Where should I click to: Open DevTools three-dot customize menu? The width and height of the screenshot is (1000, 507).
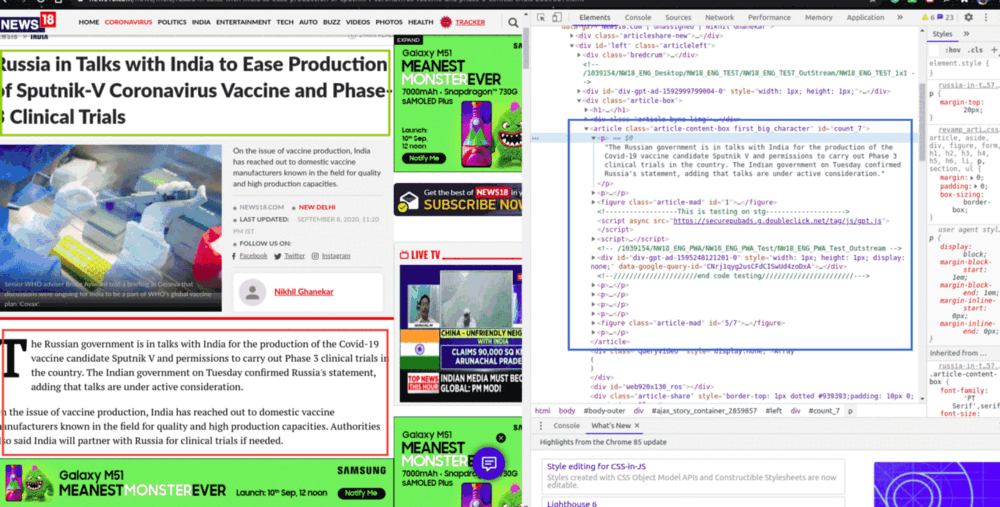[x=986, y=18]
